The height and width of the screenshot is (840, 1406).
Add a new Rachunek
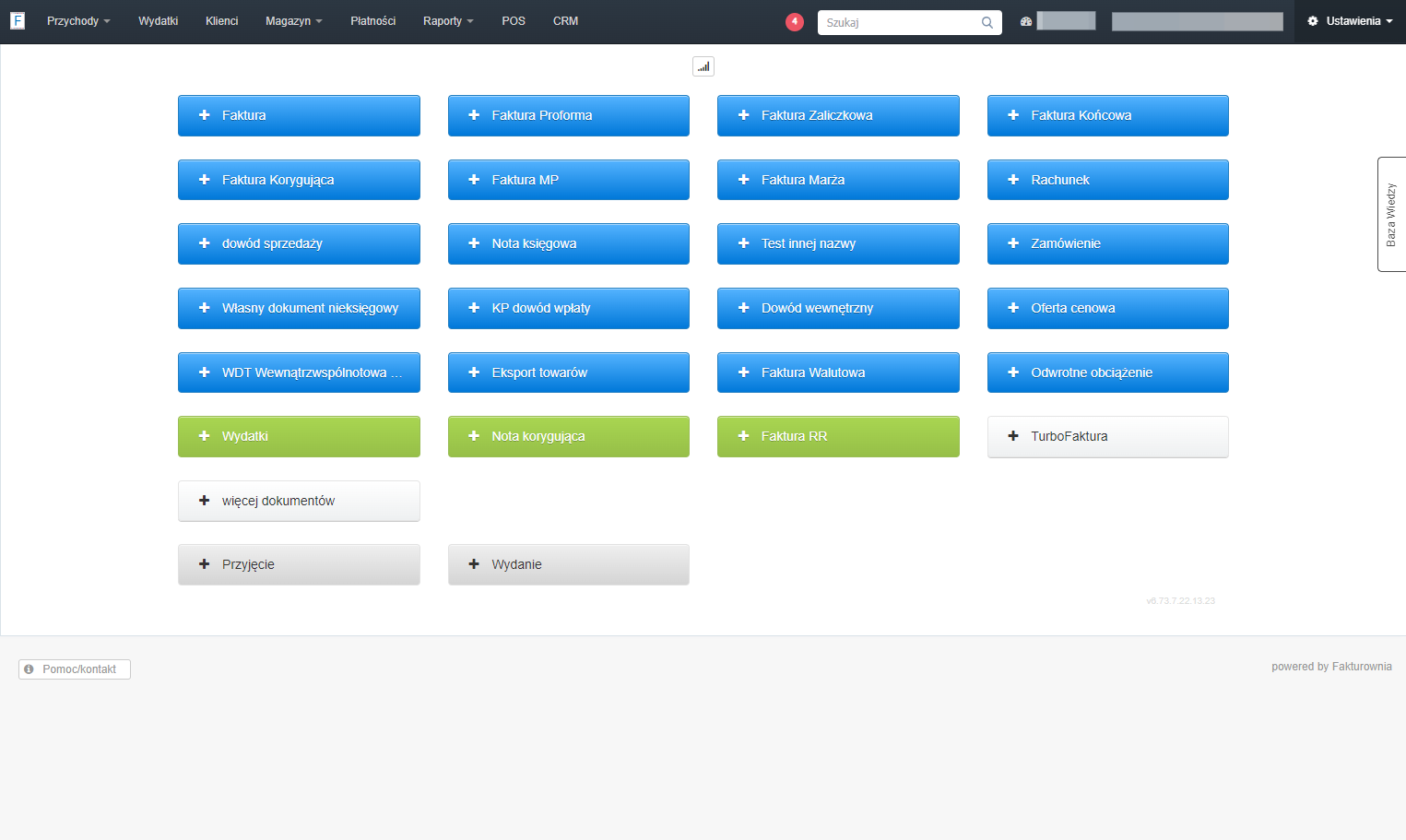(1108, 180)
